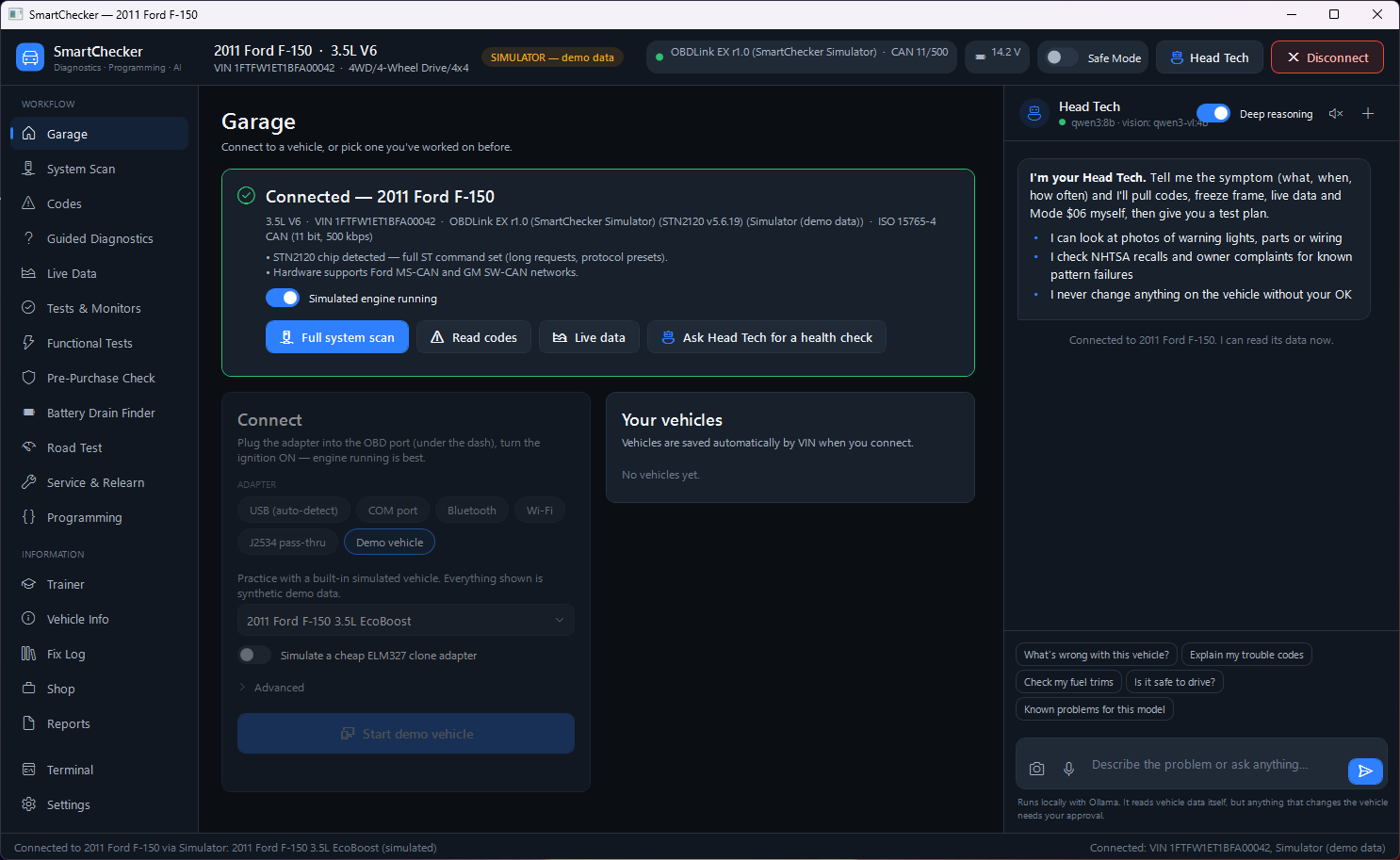The height and width of the screenshot is (860, 1400).
Task: Click the Tests & Monitors check icon
Action: (28, 308)
